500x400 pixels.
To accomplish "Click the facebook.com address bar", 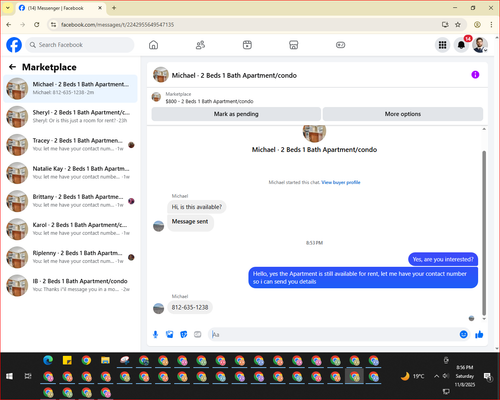I will pyautogui.click(x=247, y=25).
